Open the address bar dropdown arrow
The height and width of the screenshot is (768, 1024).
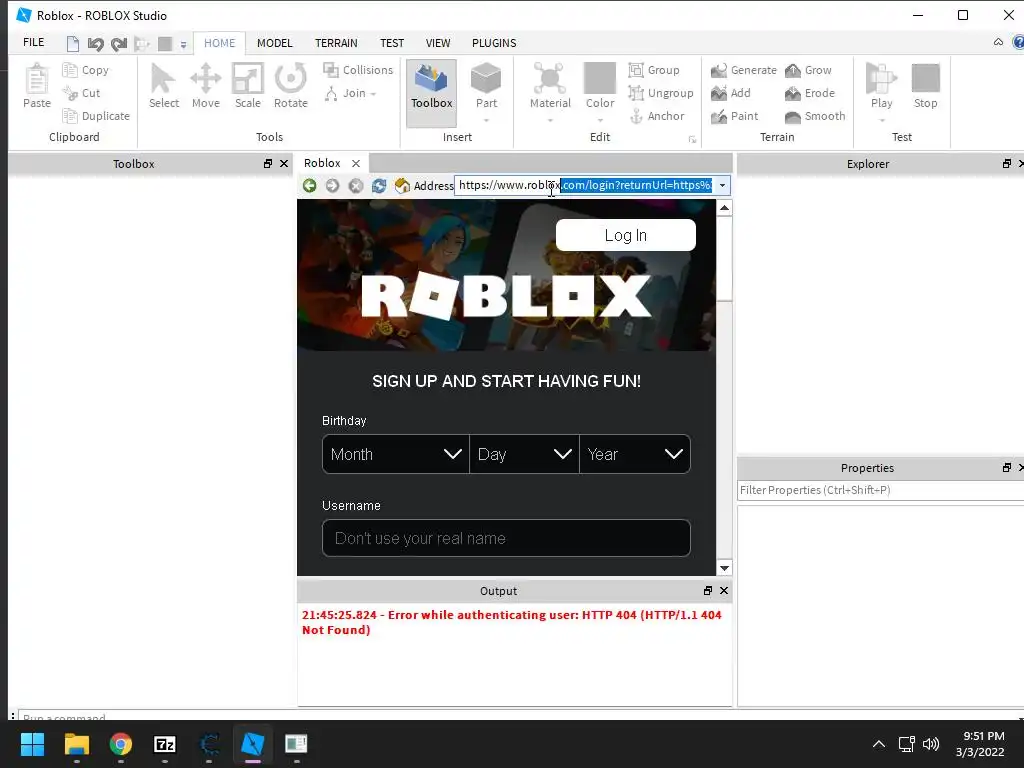[x=722, y=185]
